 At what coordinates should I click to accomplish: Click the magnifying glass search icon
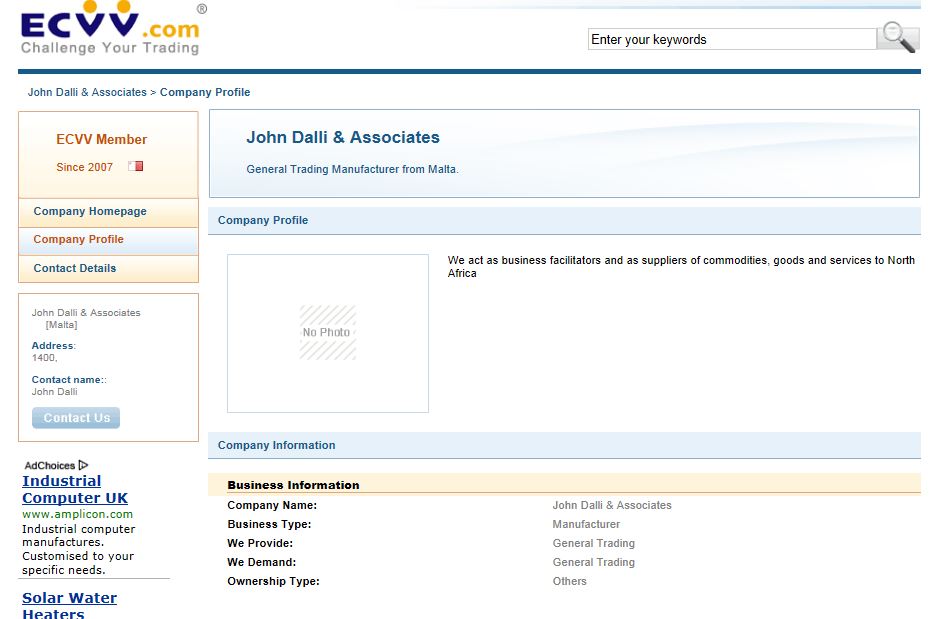pyautogui.click(x=897, y=38)
